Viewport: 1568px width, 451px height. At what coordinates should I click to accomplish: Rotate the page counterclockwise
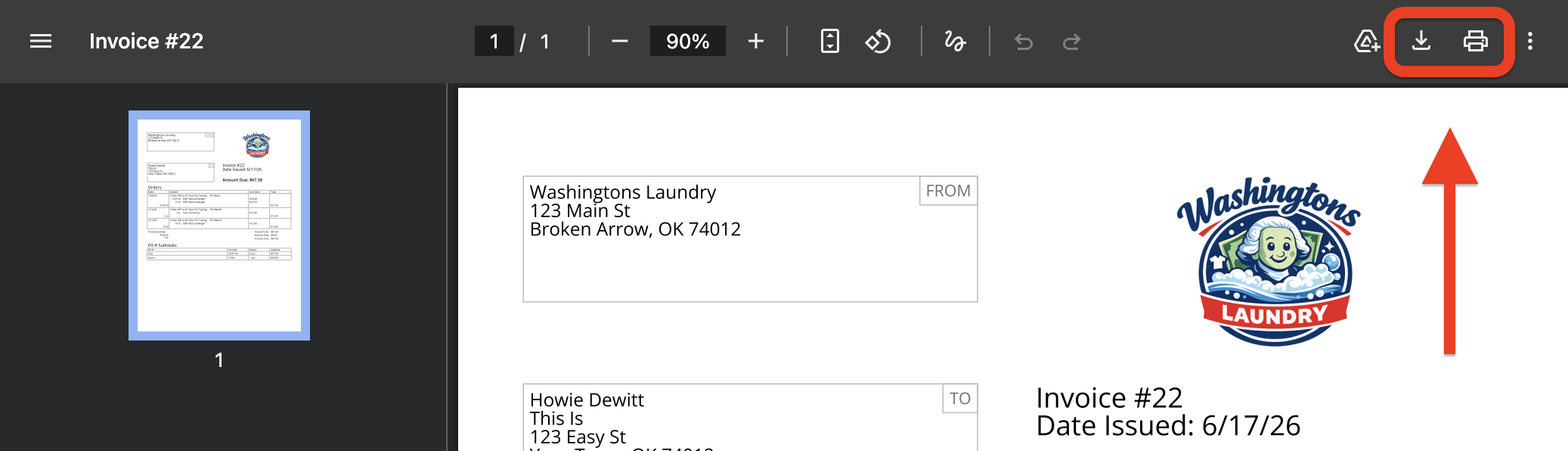click(878, 41)
